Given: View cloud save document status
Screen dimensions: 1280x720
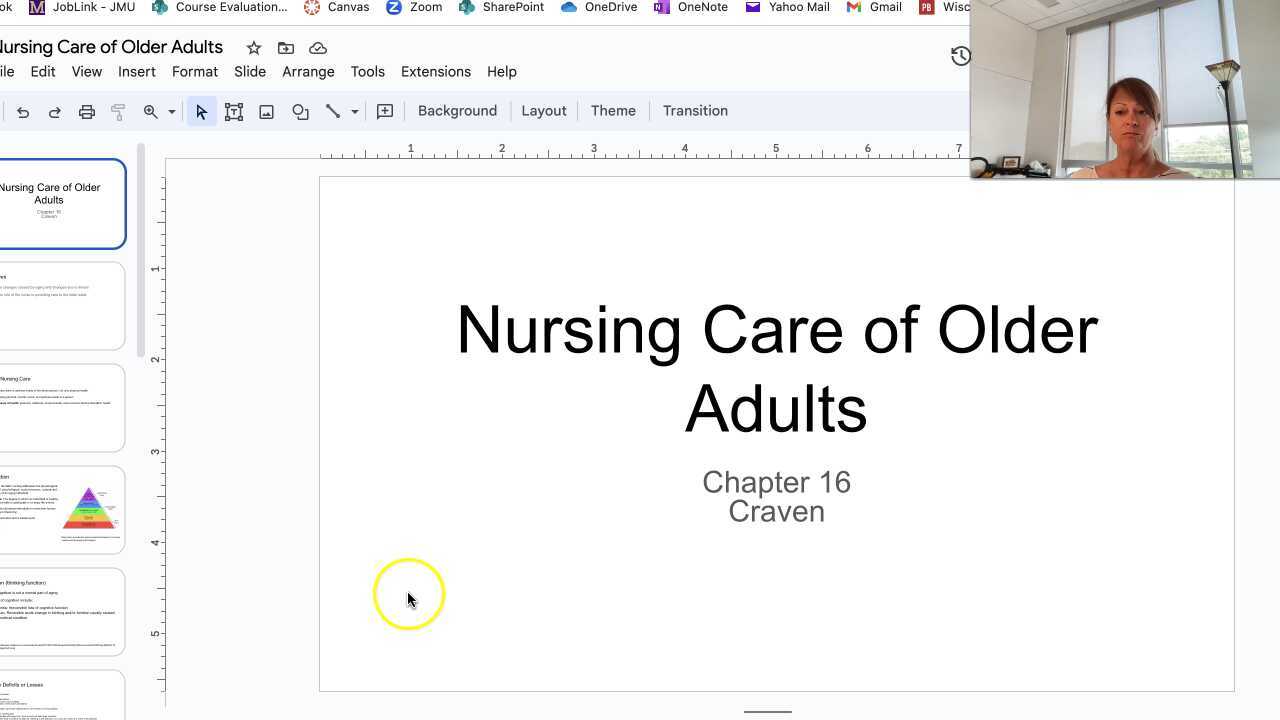Looking at the screenshot, I should pos(318,48).
